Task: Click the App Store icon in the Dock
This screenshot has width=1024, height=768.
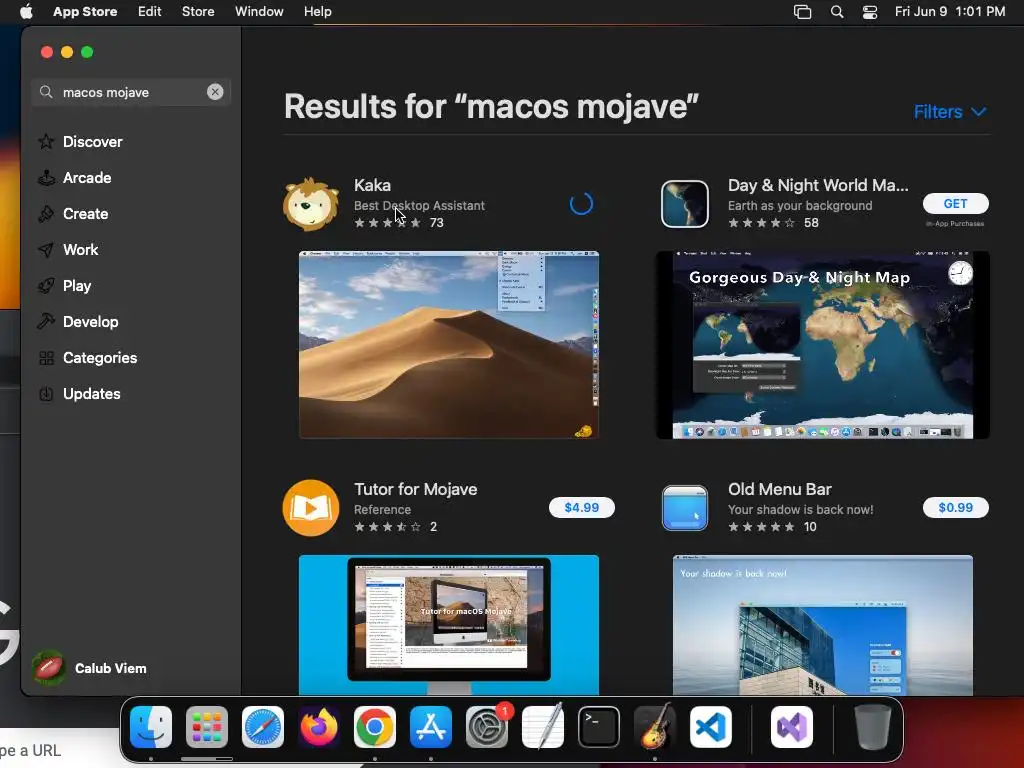Action: (x=431, y=727)
